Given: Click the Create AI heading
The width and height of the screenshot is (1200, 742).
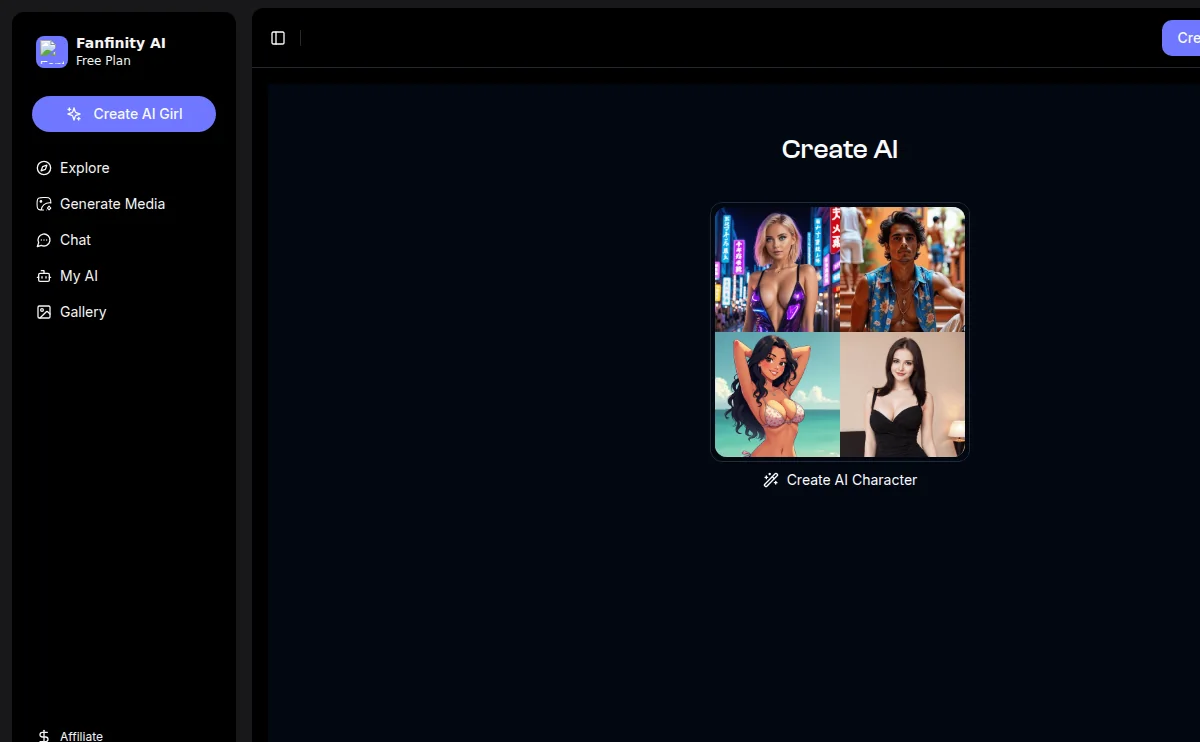Looking at the screenshot, I should click(x=840, y=149).
